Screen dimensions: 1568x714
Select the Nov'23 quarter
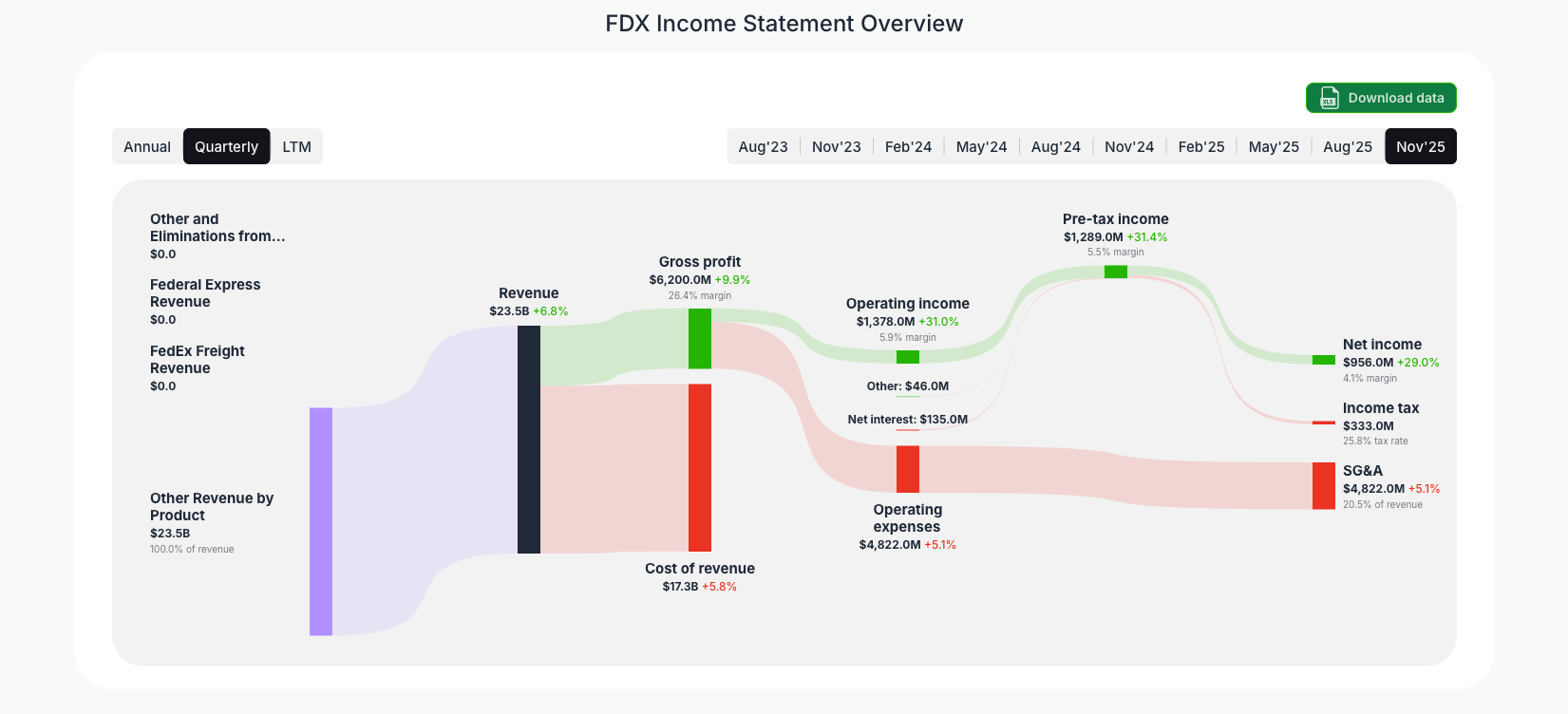[836, 146]
